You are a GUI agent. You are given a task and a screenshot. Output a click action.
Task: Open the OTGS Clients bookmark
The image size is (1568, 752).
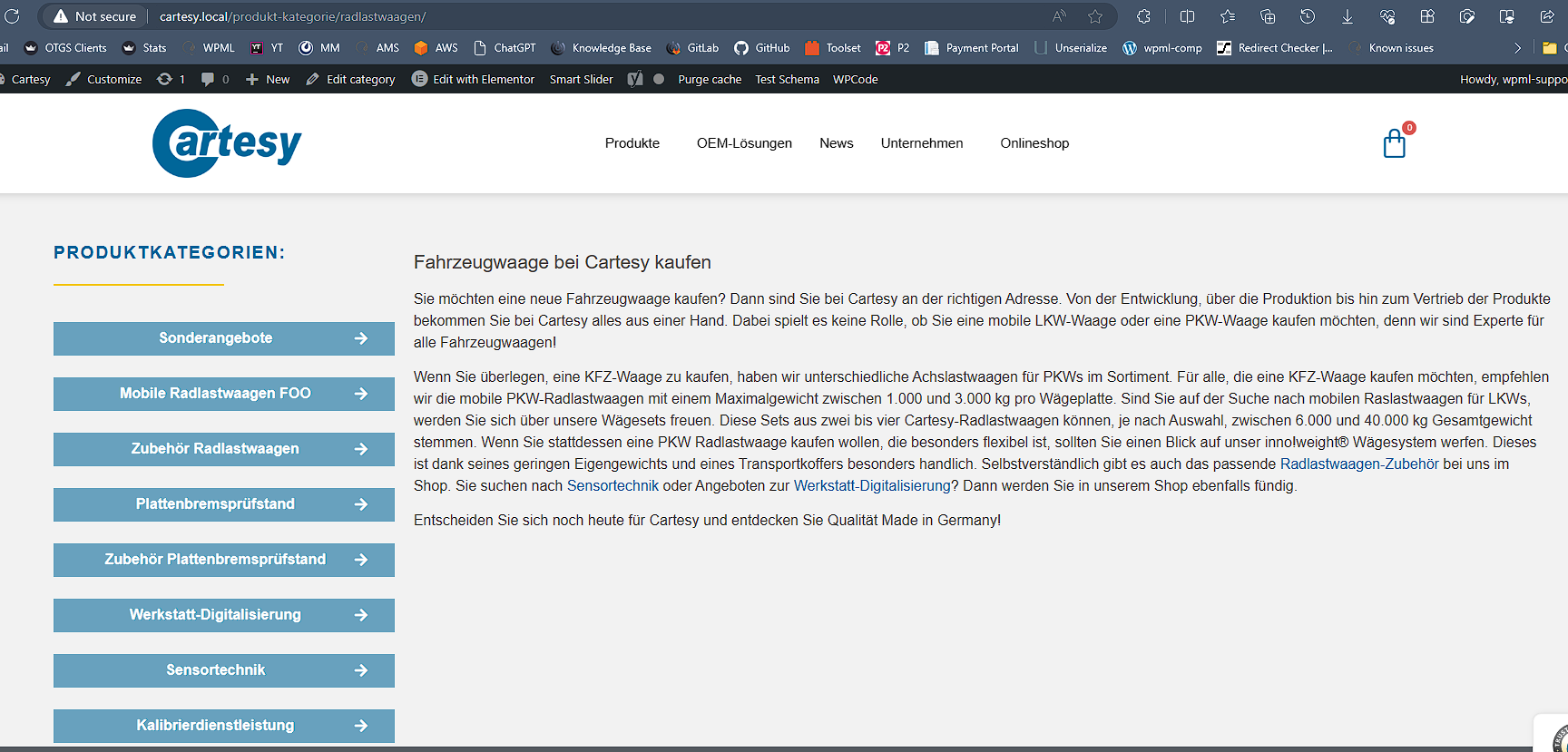65,48
